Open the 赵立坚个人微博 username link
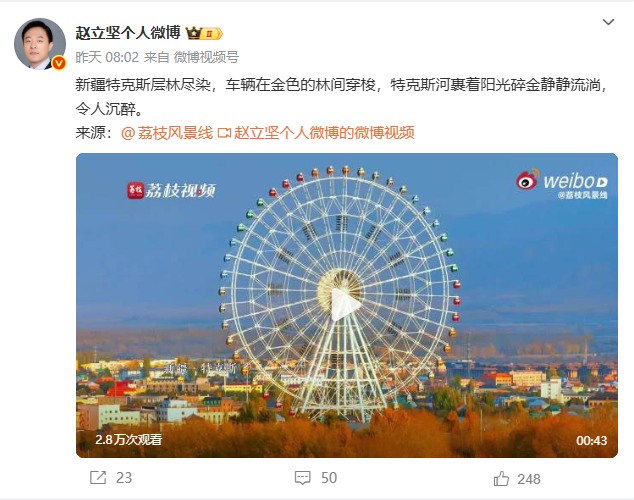Image resolution: width=634 pixels, height=500 pixels. 128,33
